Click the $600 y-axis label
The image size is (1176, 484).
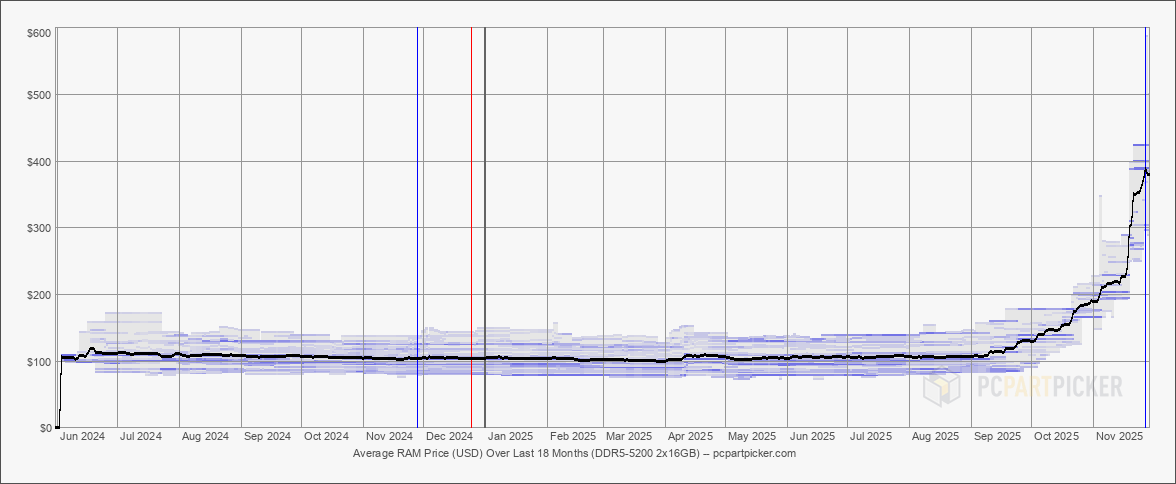tap(39, 33)
